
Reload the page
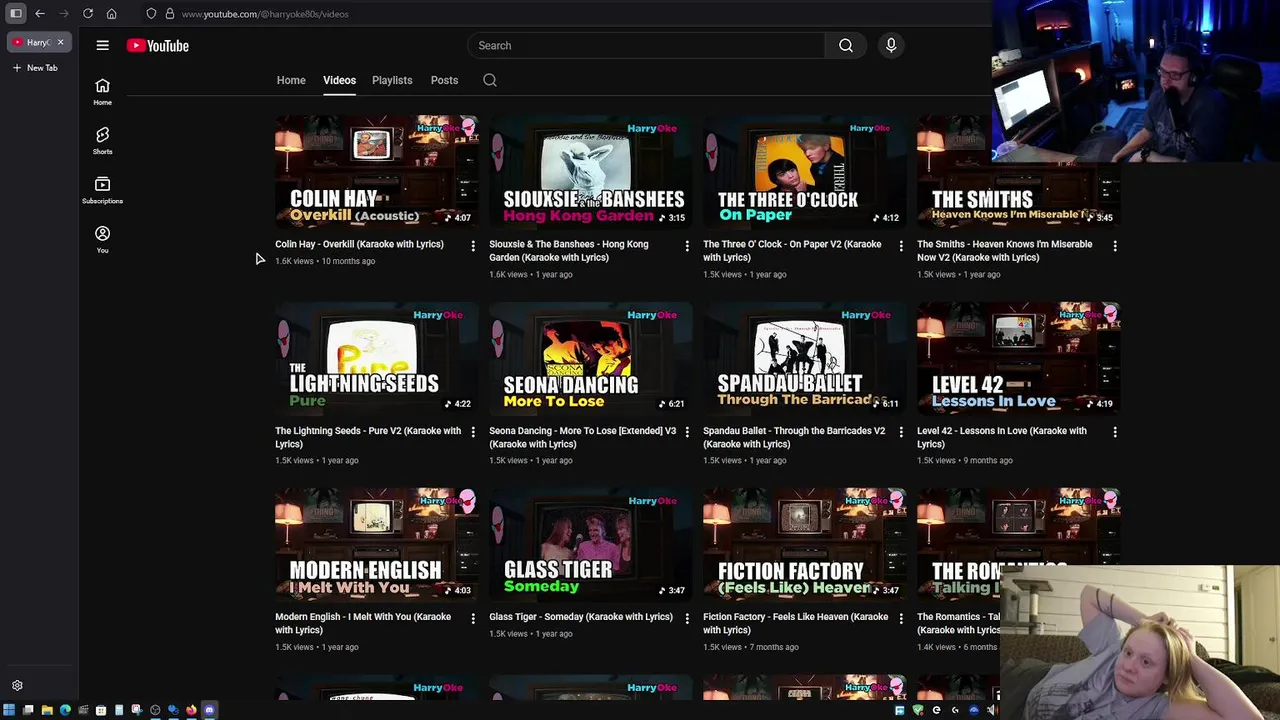click(x=88, y=14)
